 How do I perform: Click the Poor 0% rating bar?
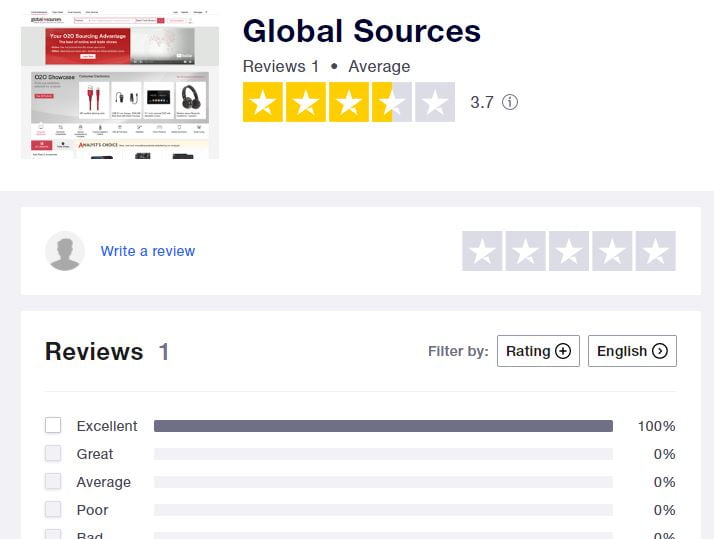[383, 510]
